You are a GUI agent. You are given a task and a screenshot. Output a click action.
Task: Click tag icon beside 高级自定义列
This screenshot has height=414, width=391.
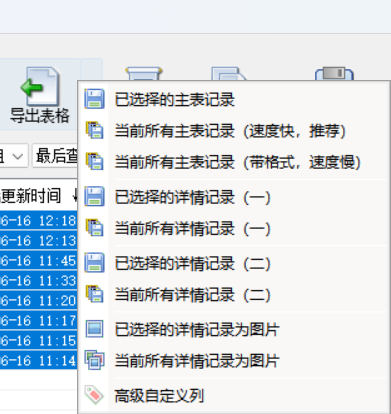(x=94, y=395)
